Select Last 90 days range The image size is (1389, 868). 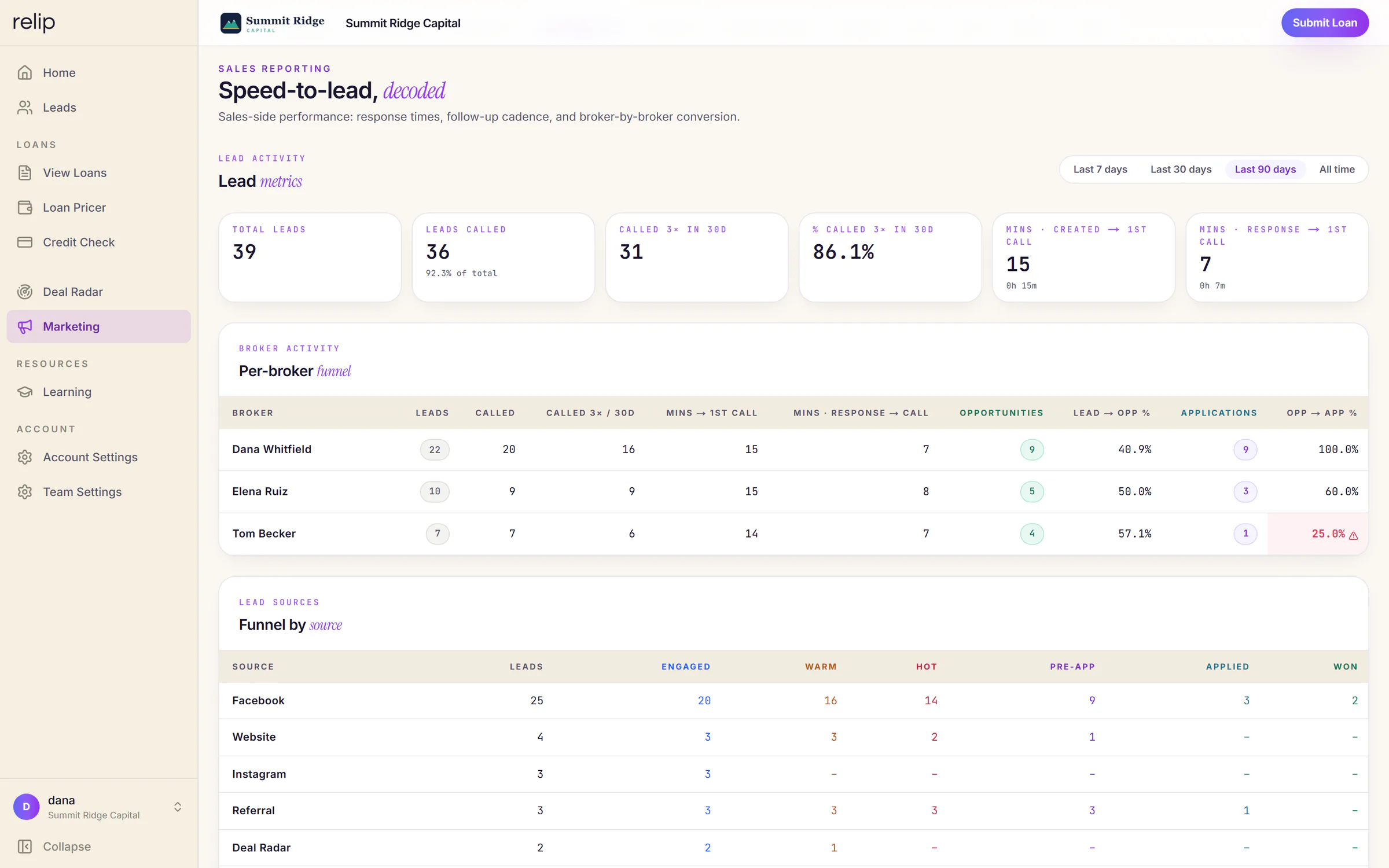coord(1265,170)
